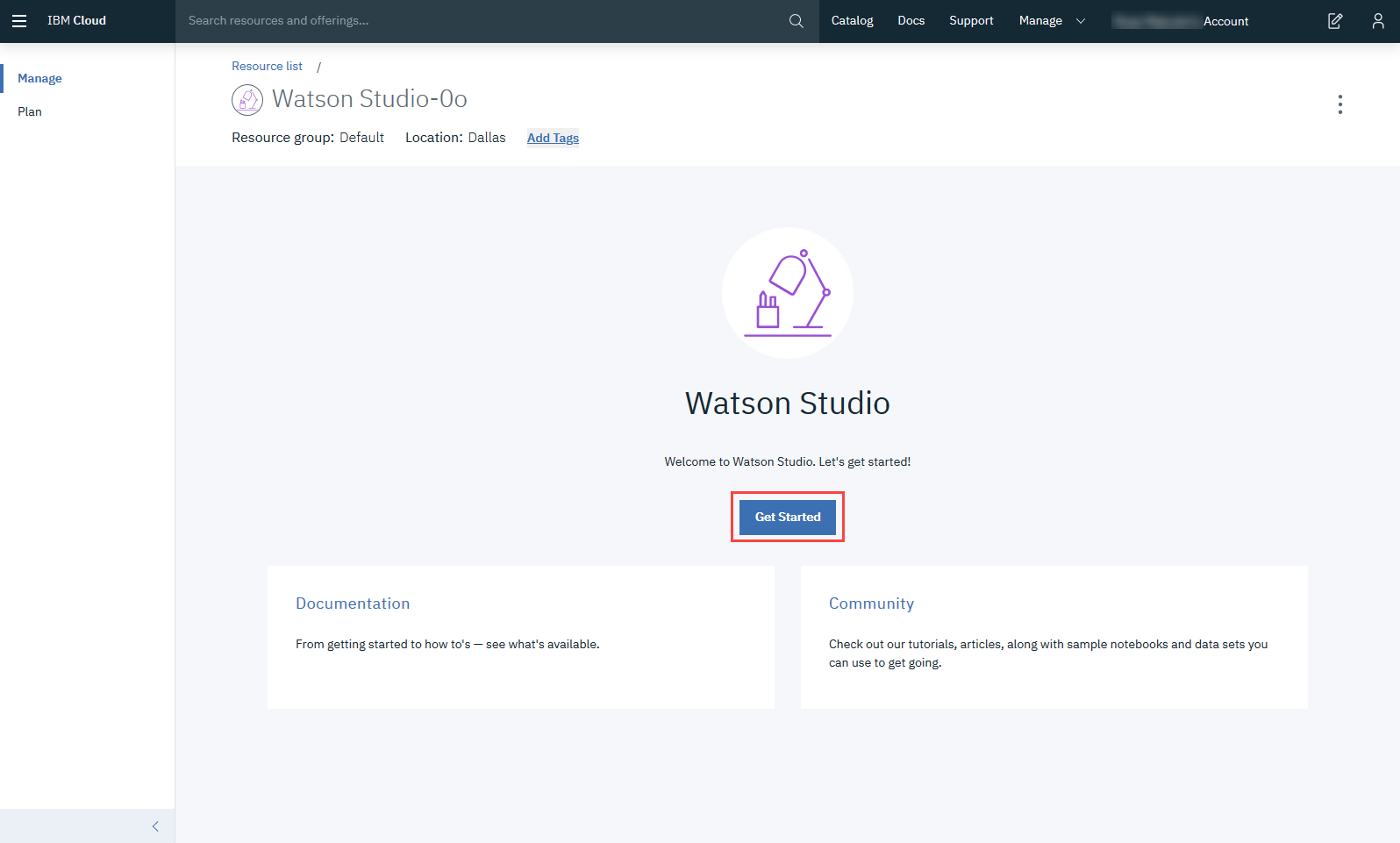Open Docs from the top navigation
This screenshot has height=843, width=1400.
pos(911,21)
